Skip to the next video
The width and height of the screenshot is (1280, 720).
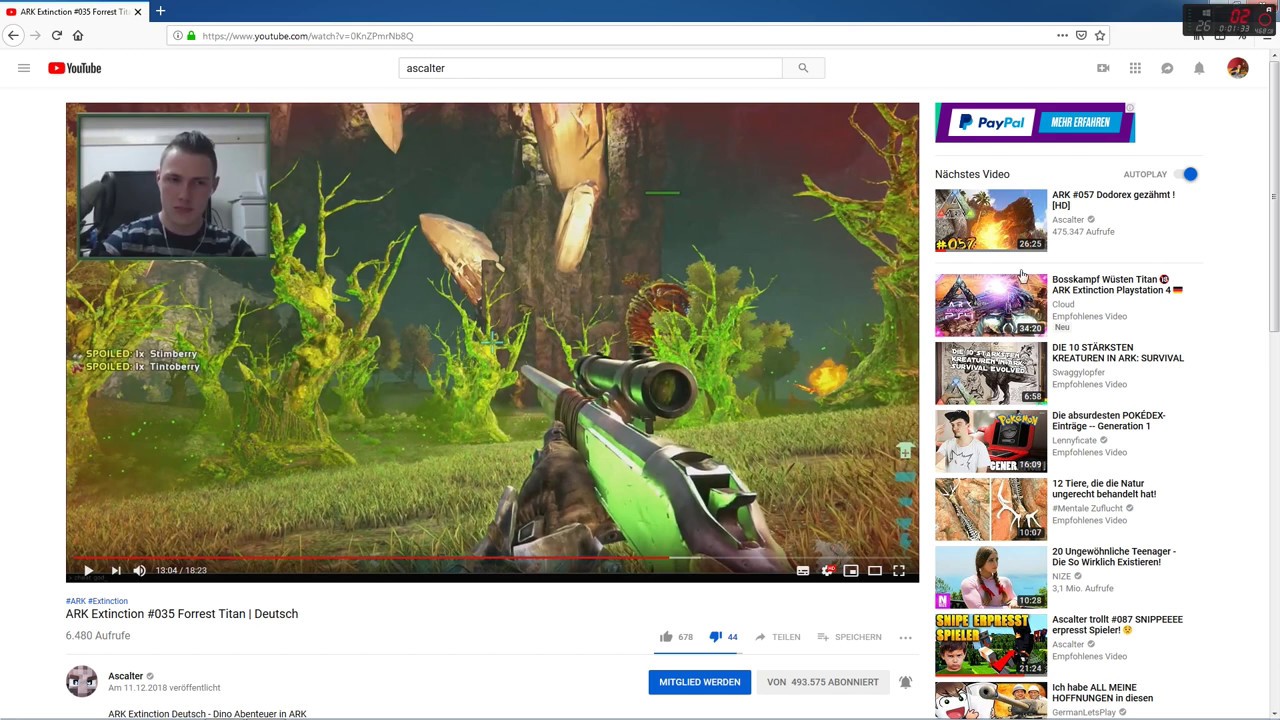coord(116,570)
